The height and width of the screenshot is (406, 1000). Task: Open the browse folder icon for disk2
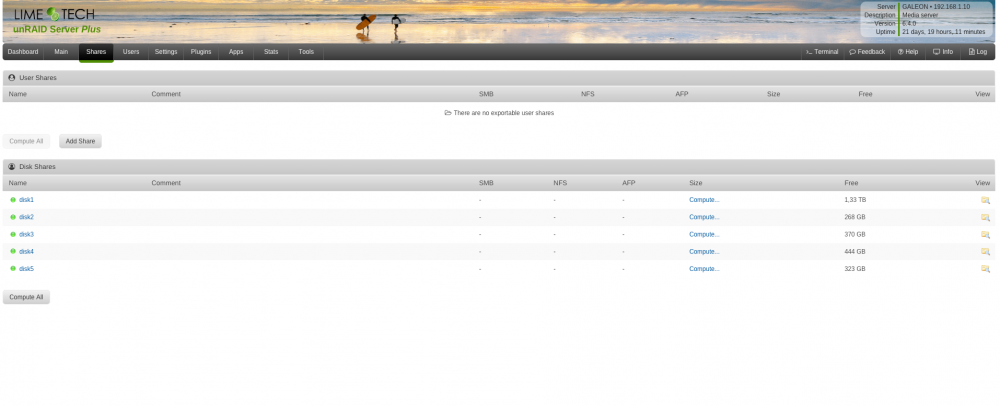coord(985,217)
